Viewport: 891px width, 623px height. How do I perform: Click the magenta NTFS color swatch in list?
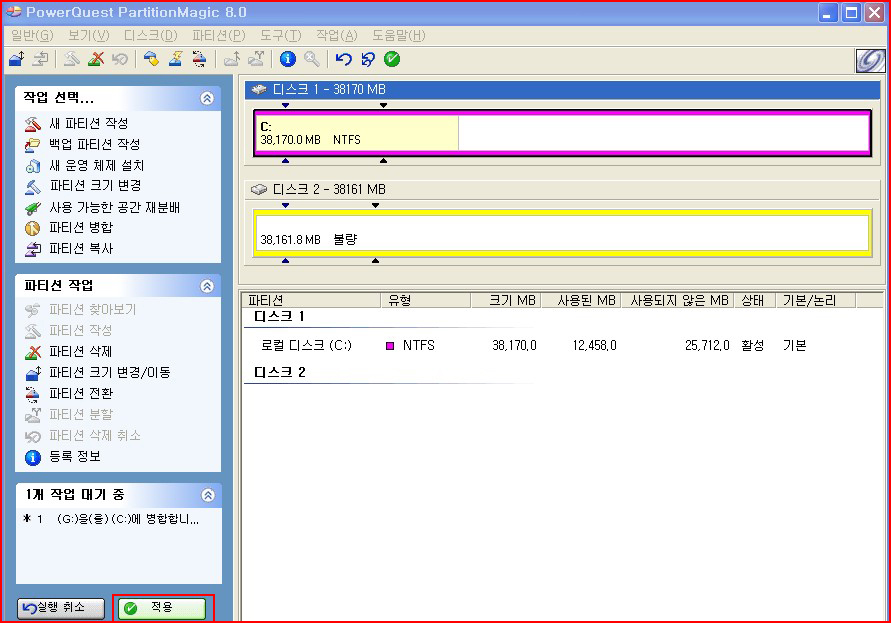390,346
